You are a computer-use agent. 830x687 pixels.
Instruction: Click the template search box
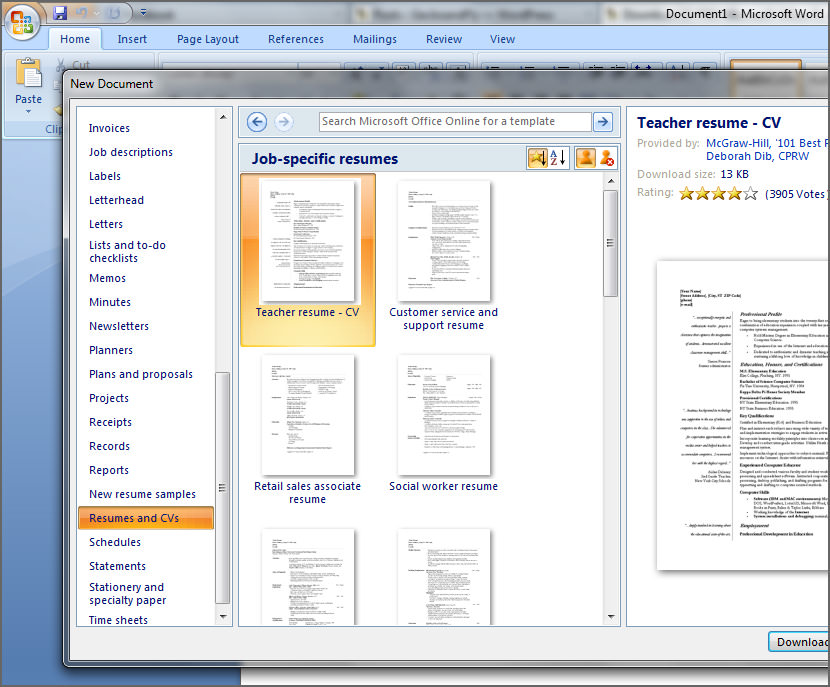point(455,122)
